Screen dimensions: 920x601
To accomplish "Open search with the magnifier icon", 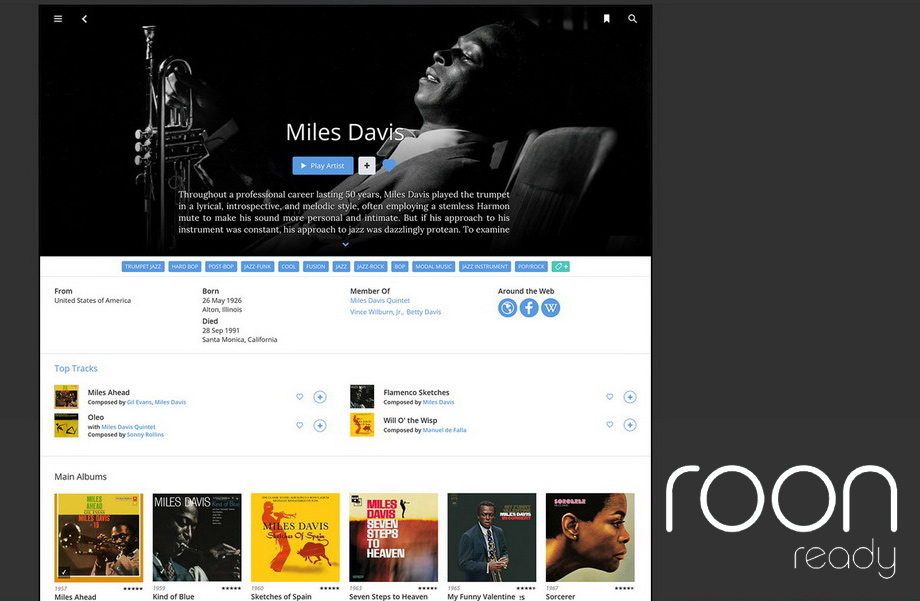I will 632,19.
